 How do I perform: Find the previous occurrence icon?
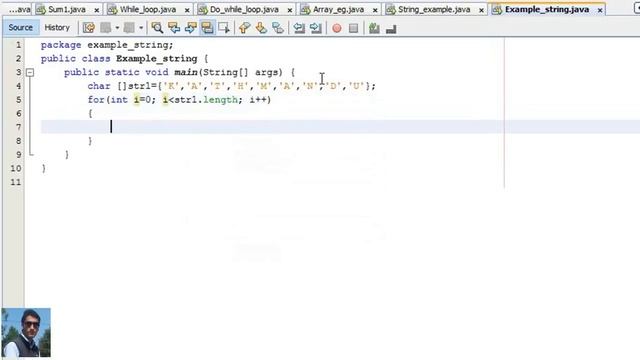click(174, 28)
